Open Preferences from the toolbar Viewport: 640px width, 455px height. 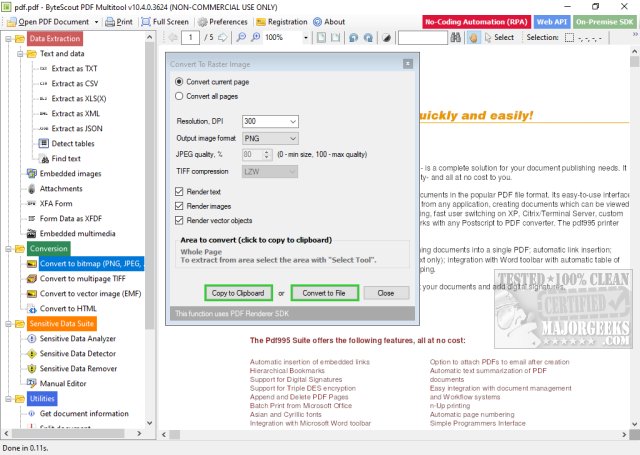pyautogui.click(x=222, y=22)
